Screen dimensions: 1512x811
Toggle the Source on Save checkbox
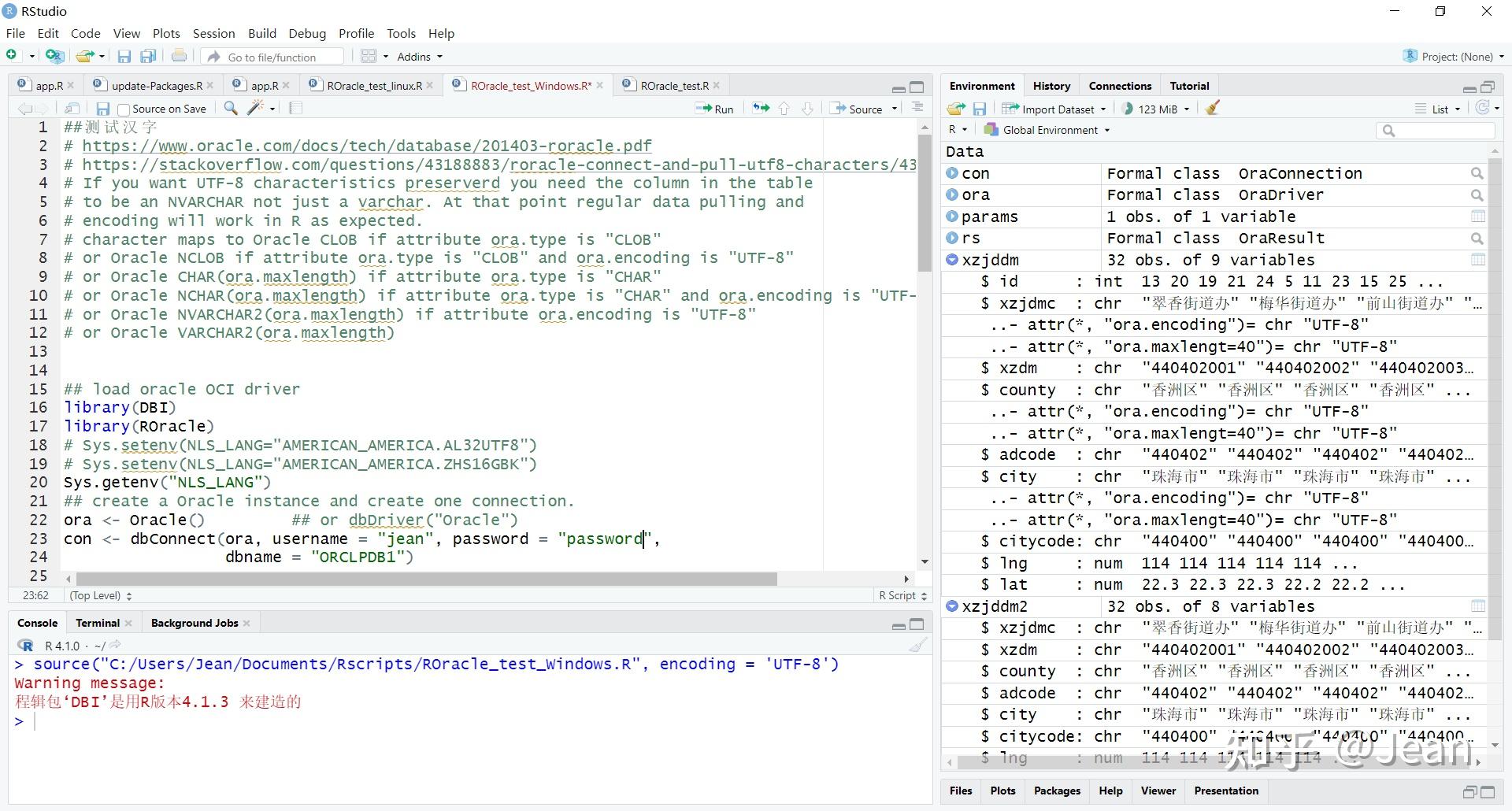pyautogui.click(x=124, y=109)
